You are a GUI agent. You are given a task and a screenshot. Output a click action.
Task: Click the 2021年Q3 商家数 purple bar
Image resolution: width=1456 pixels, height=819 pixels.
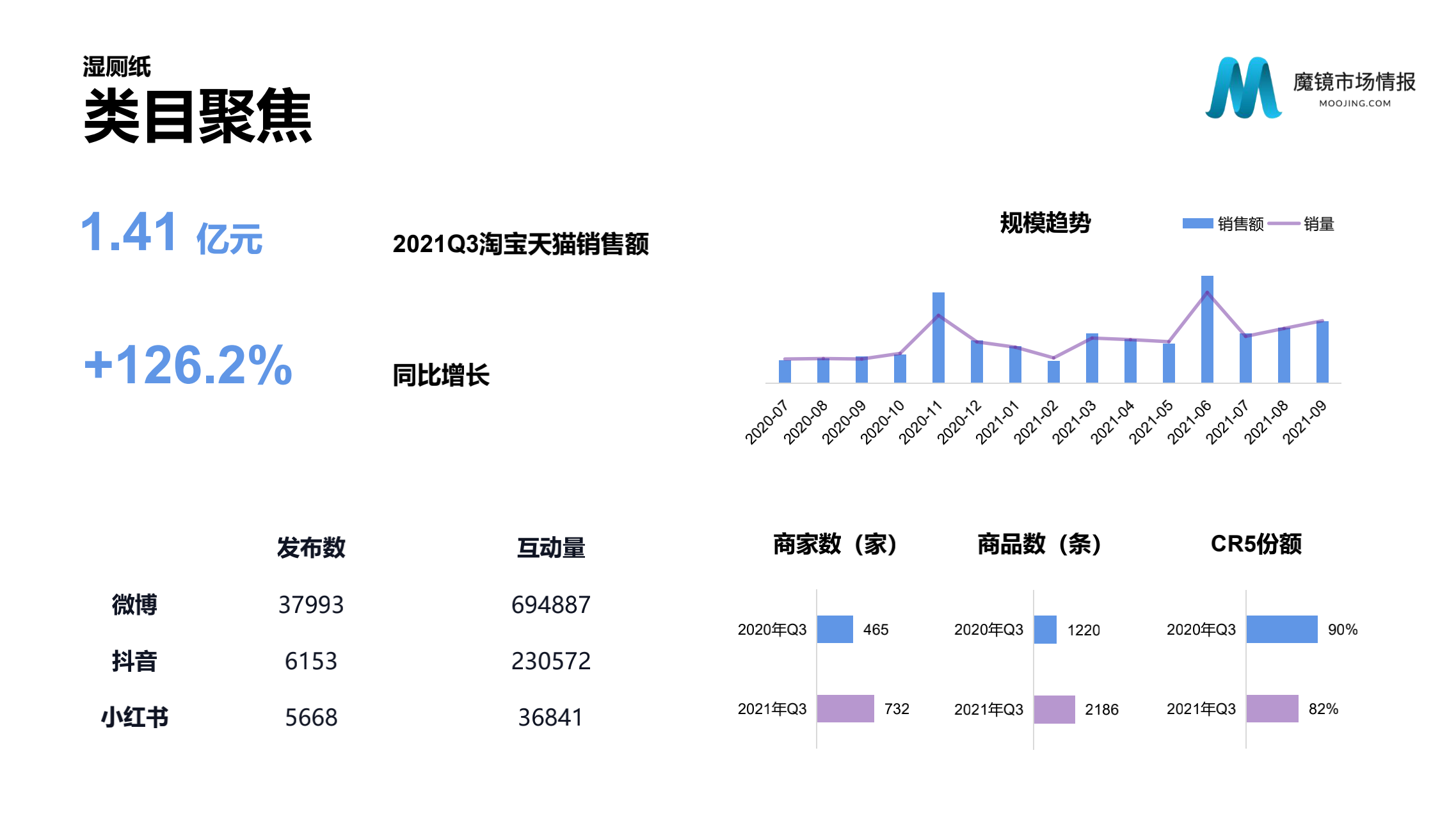point(845,708)
